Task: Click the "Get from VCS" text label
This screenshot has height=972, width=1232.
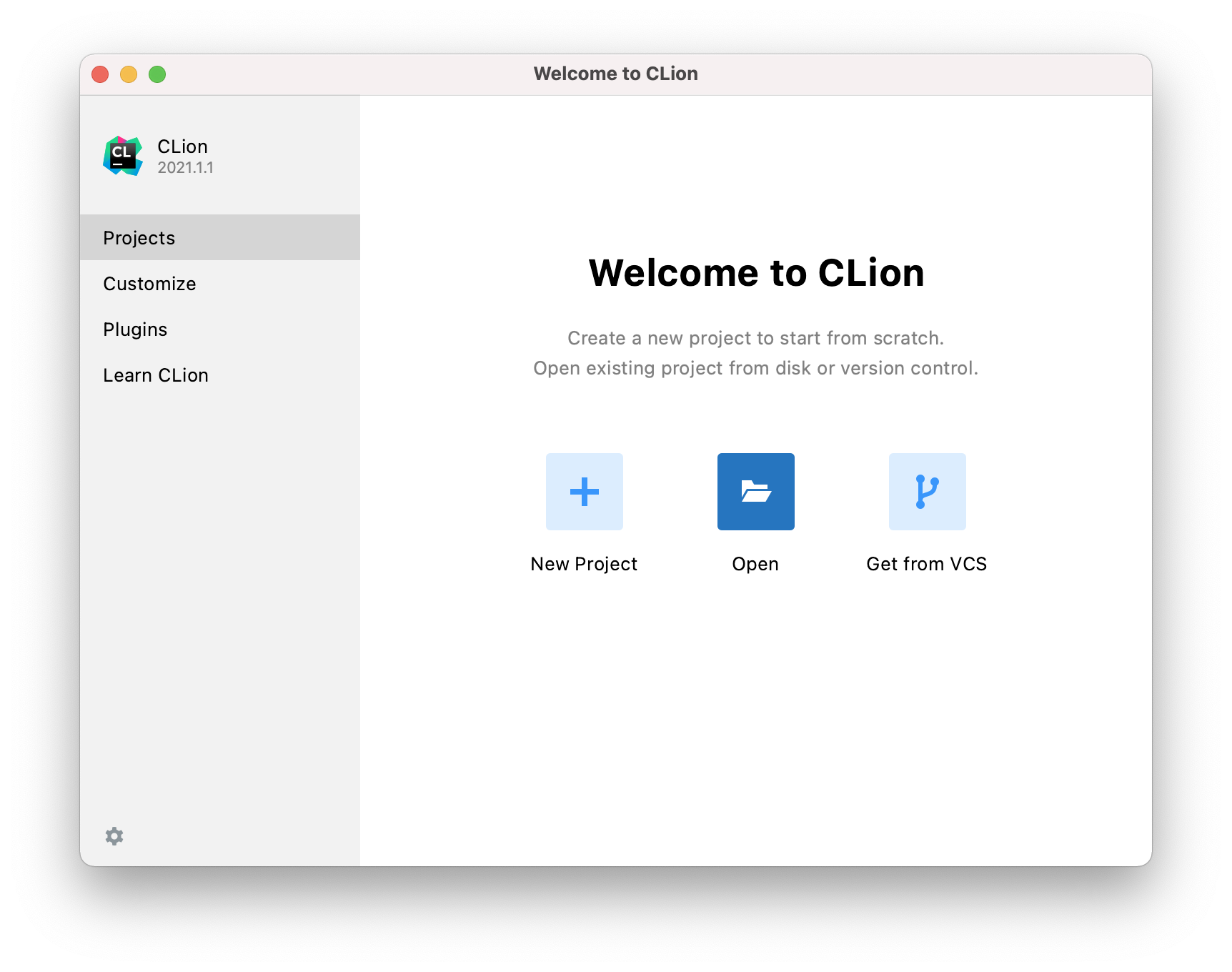Action: pos(926,564)
